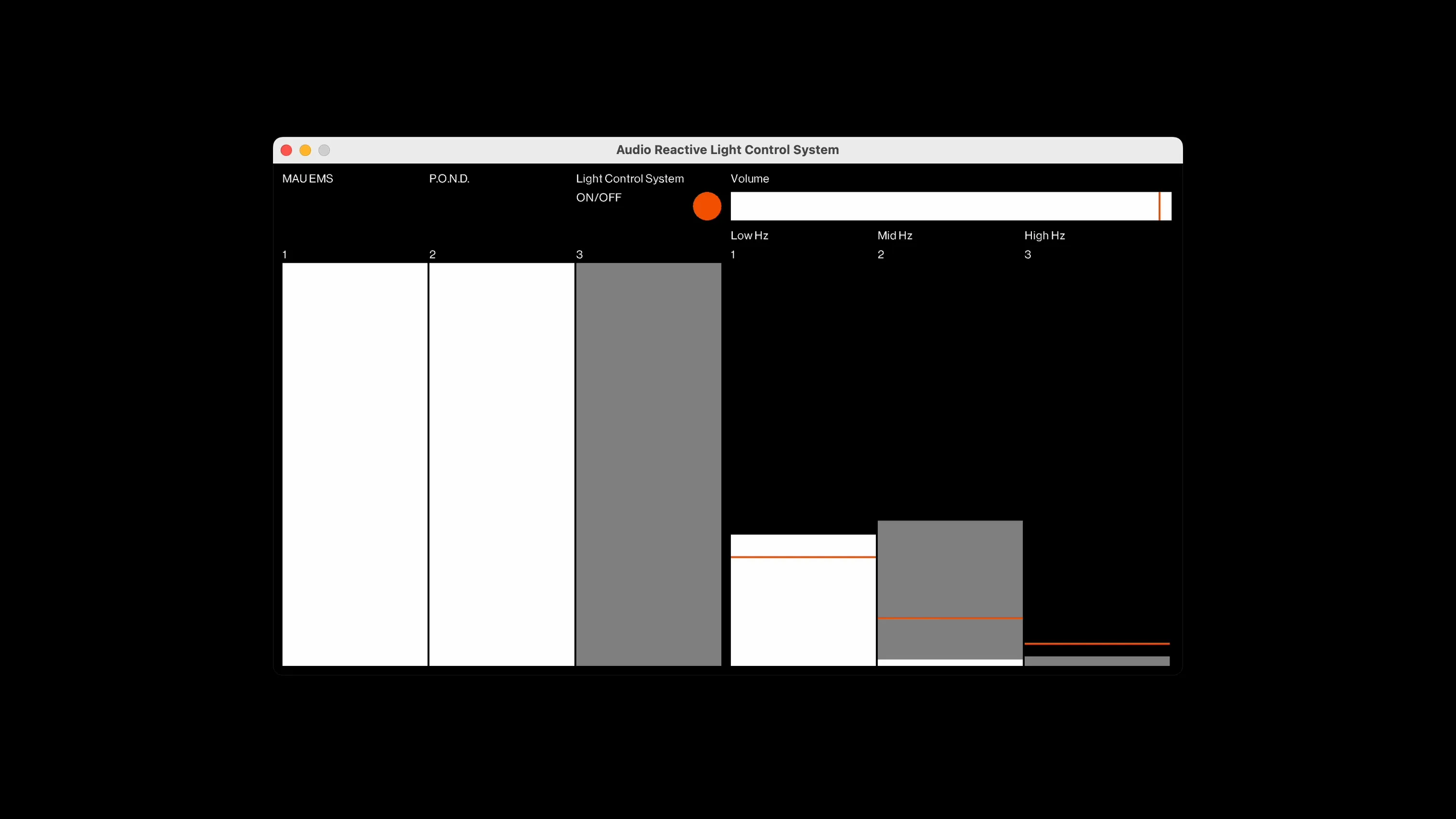Toggle the Light Control System ON/OFF button
The height and width of the screenshot is (819, 1456).
[707, 206]
